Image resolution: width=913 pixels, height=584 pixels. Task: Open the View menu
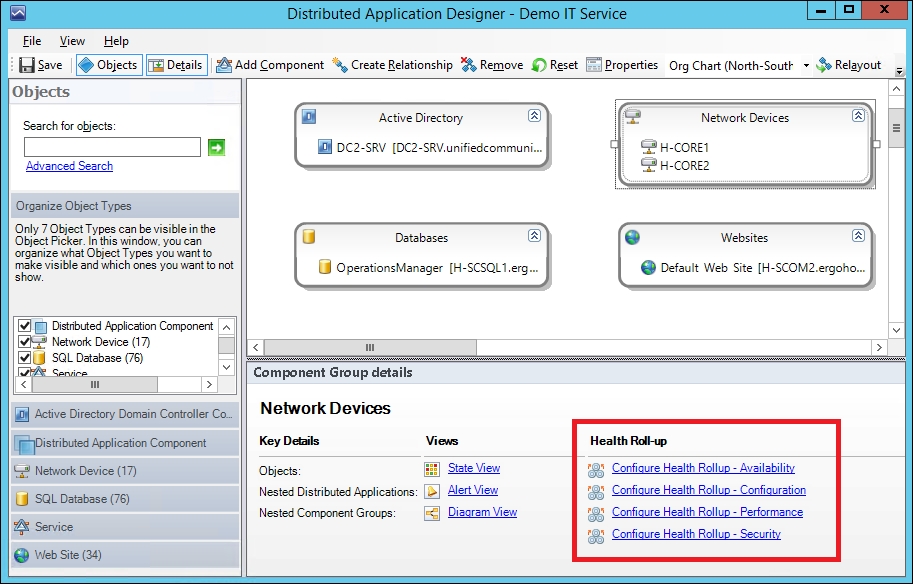(x=72, y=41)
